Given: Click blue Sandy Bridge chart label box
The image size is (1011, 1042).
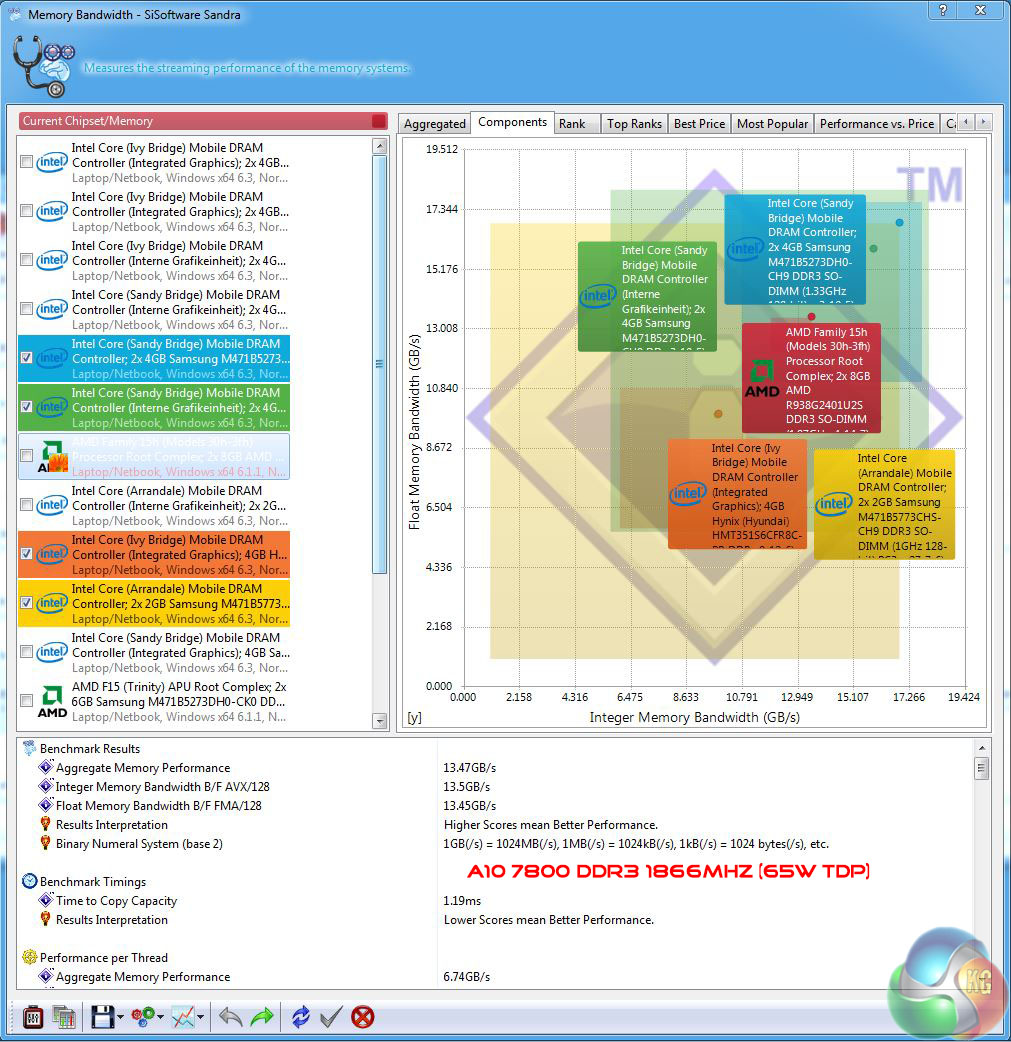Looking at the screenshot, I should [795, 249].
